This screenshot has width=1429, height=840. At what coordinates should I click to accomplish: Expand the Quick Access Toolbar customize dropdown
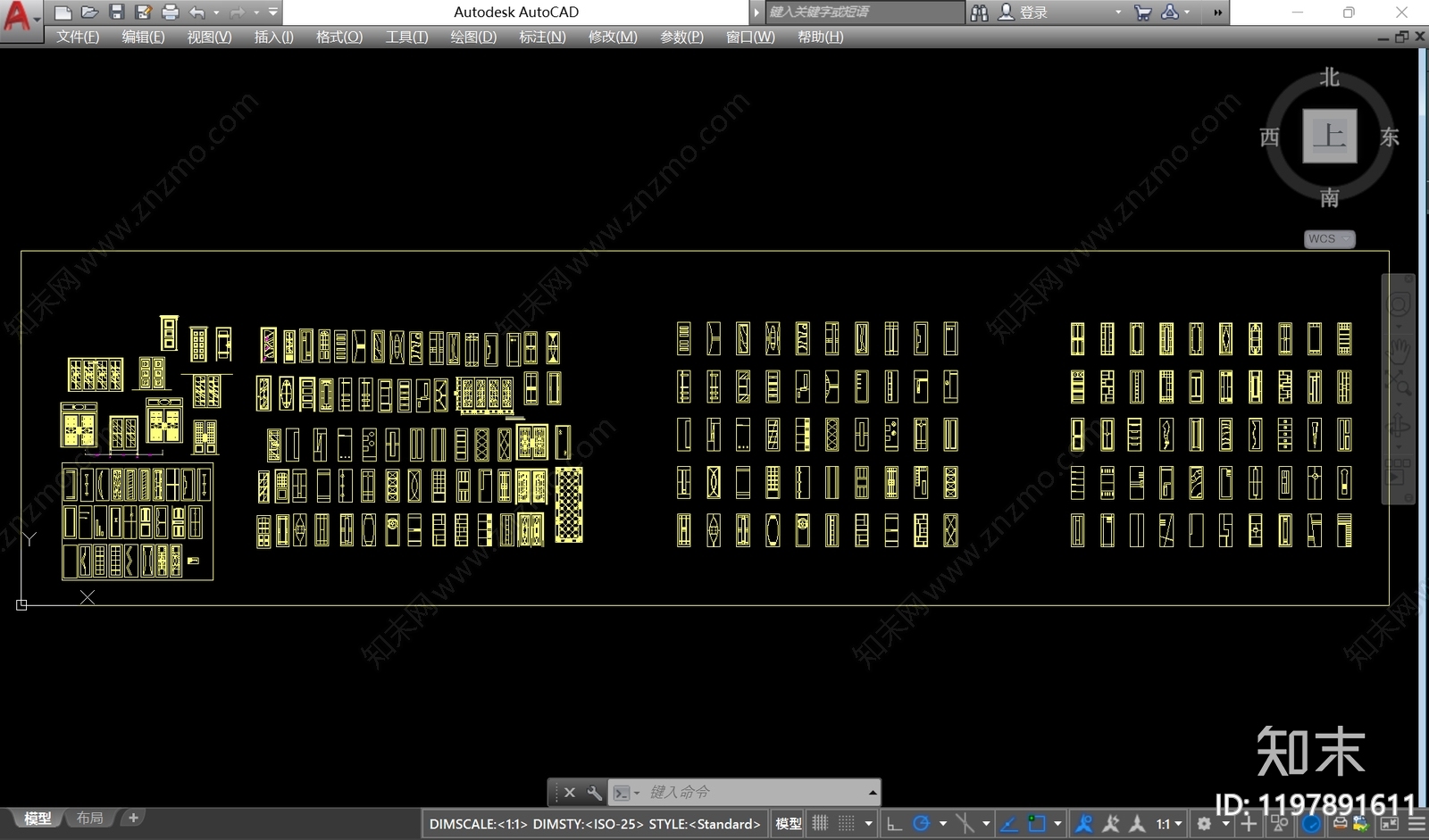click(273, 12)
